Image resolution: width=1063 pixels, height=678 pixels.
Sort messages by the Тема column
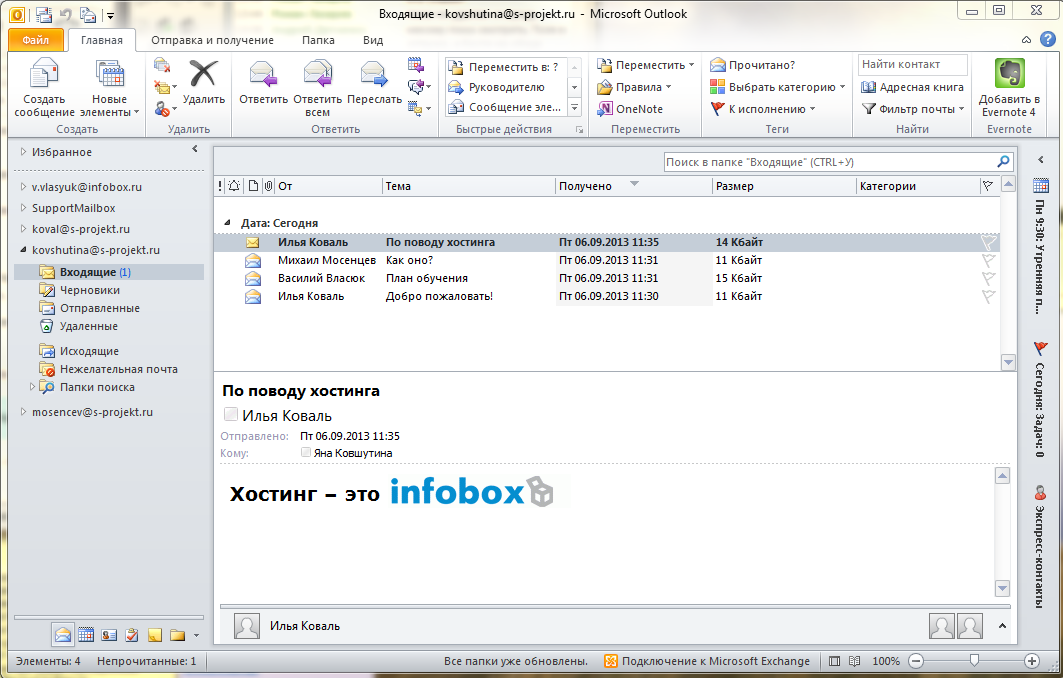(x=468, y=186)
